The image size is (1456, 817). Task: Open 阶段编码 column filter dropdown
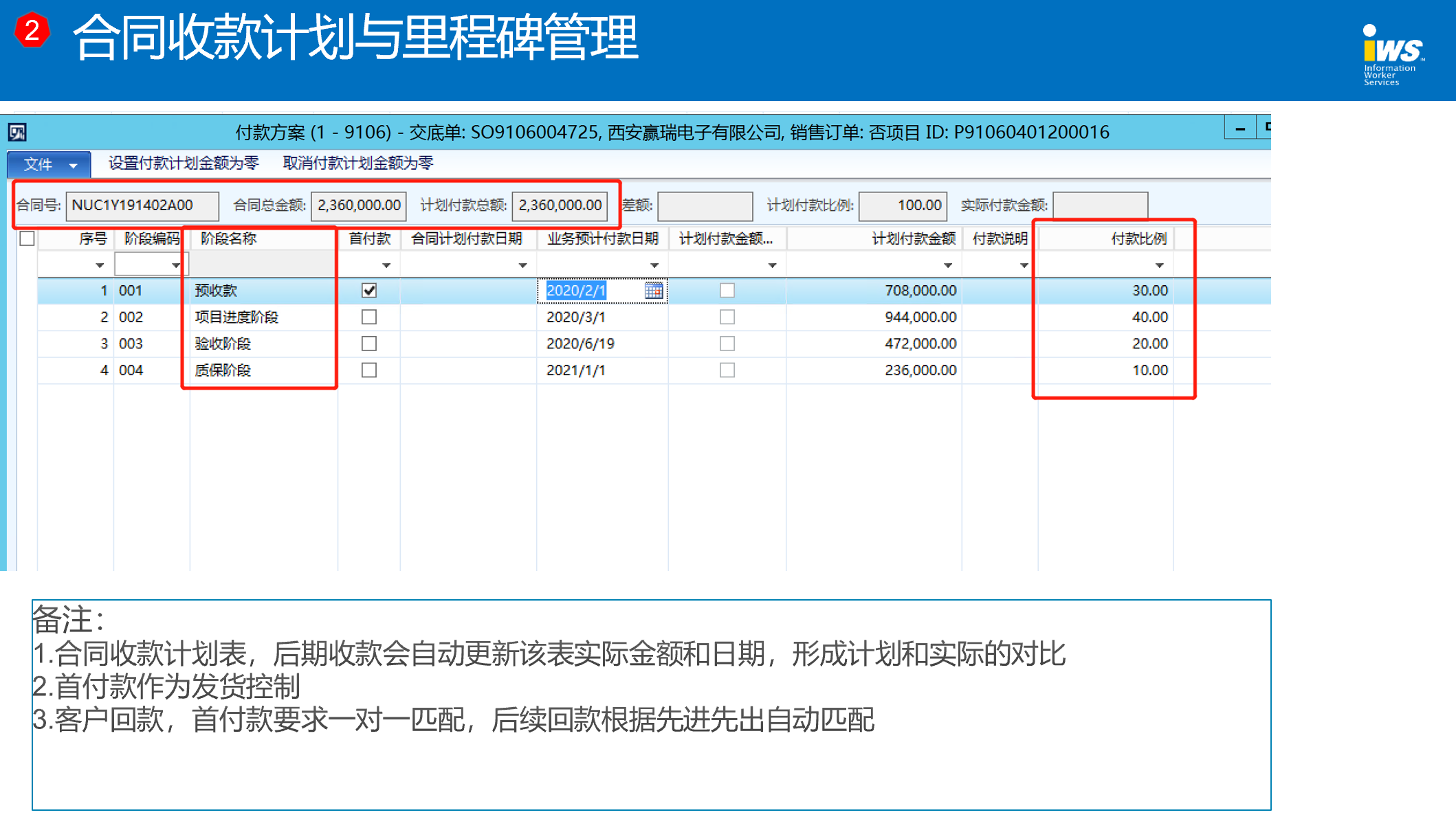point(175,265)
